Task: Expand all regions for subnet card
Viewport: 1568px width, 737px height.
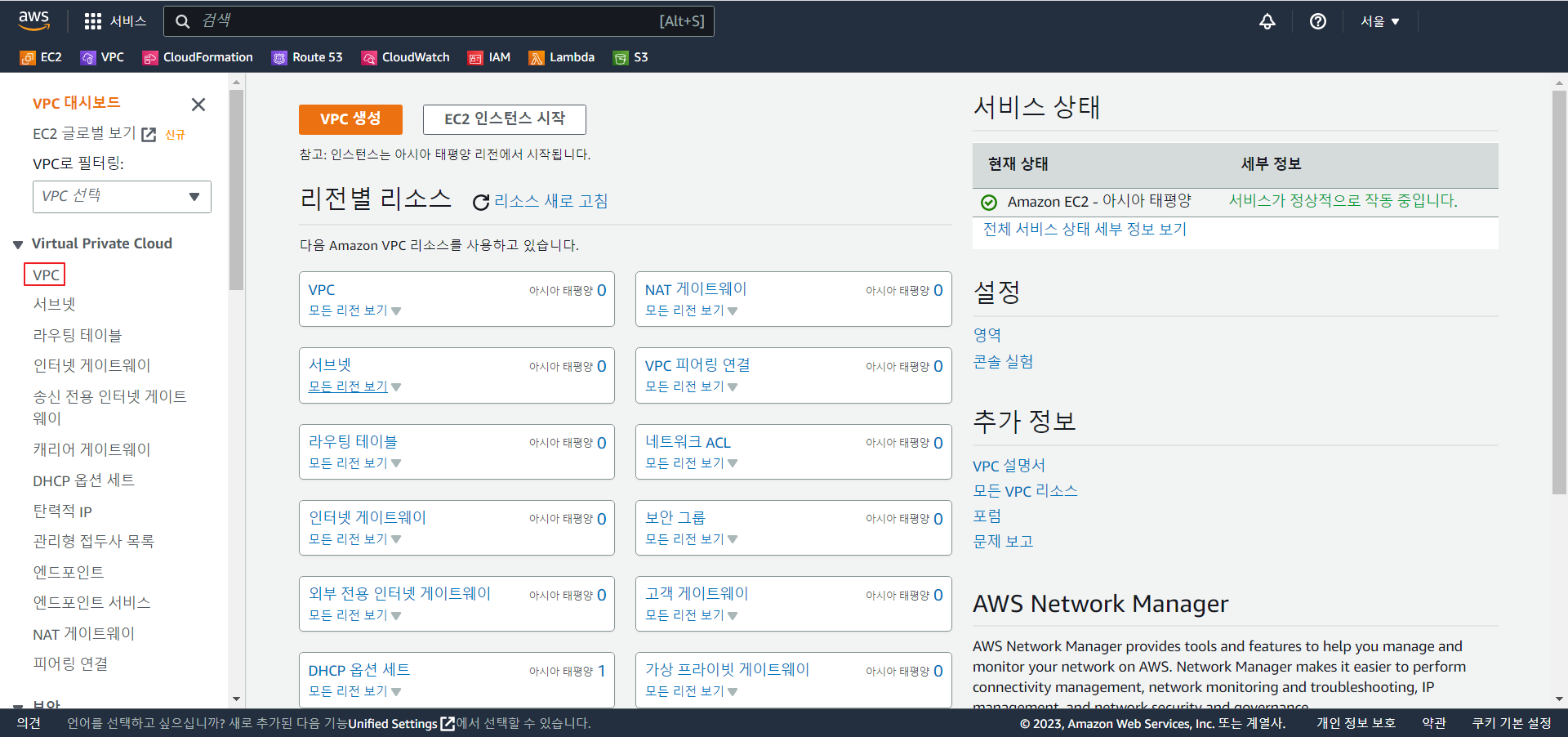Action: tap(354, 386)
